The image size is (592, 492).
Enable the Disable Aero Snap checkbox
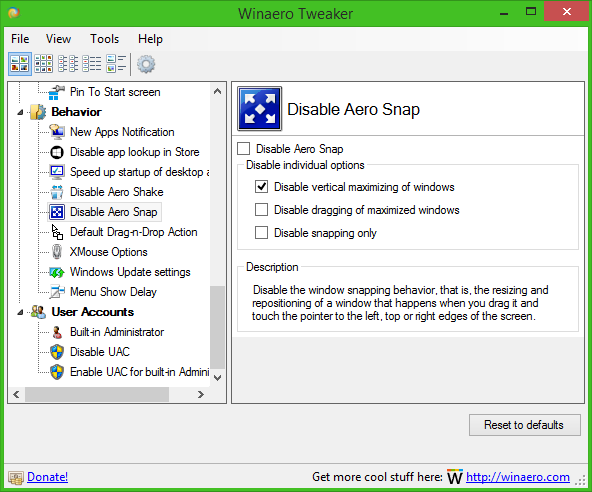tap(244, 148)
